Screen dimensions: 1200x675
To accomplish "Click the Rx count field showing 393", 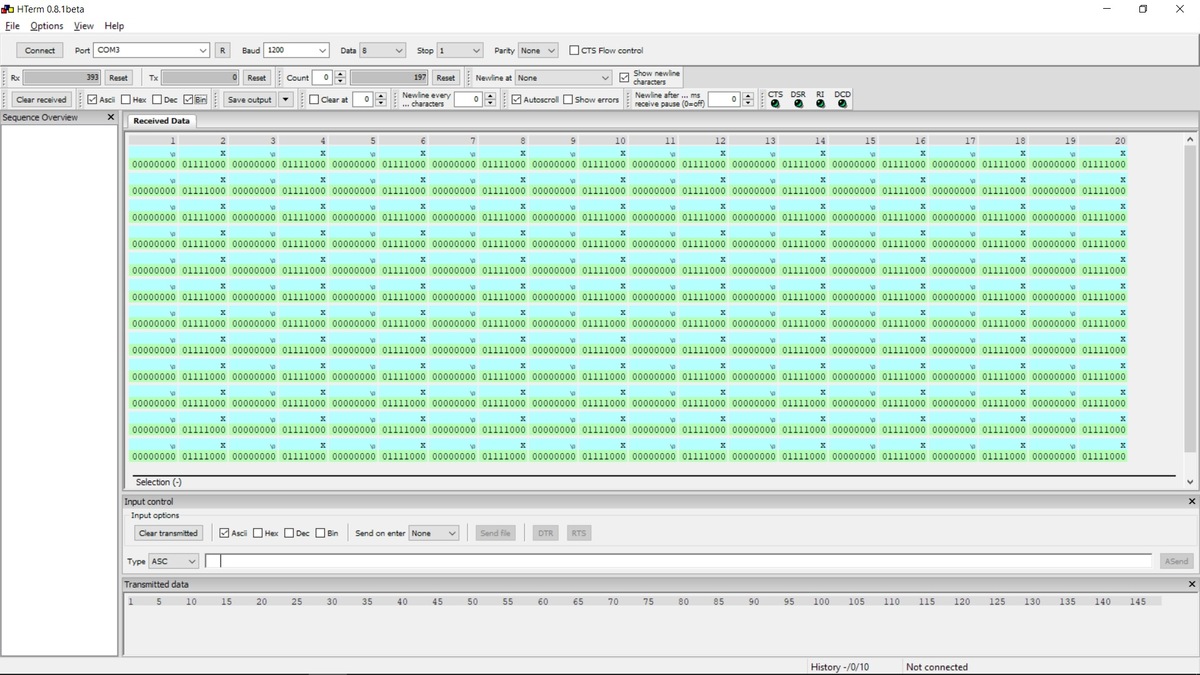I will click(x=62, y=77).
